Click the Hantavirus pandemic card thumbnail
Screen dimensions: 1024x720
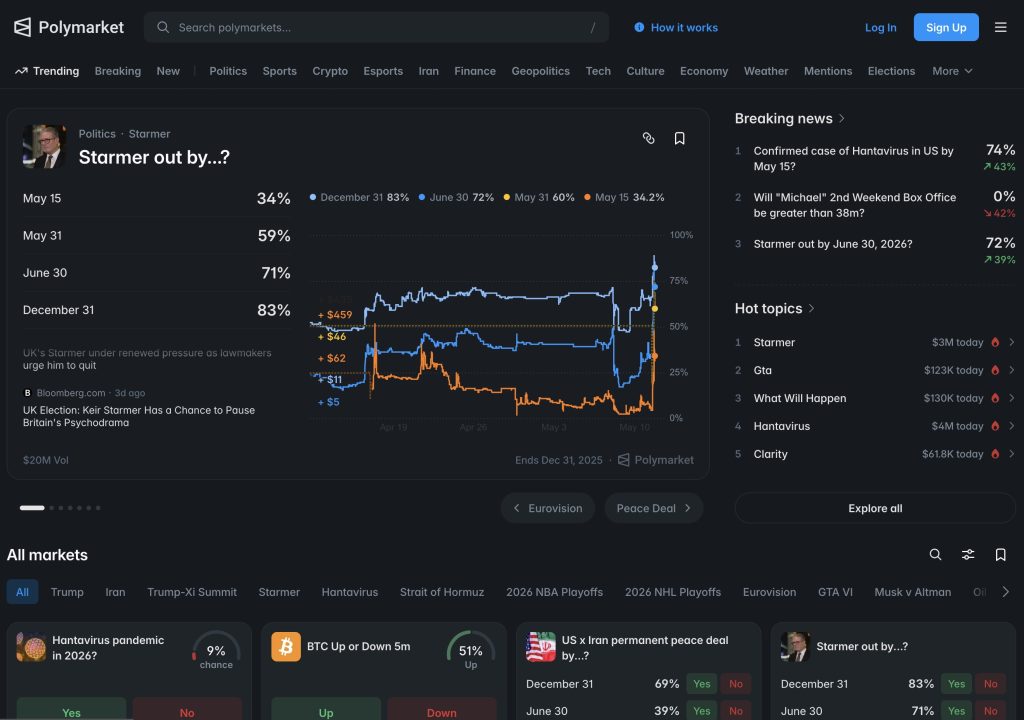click(x=31, y=647)
